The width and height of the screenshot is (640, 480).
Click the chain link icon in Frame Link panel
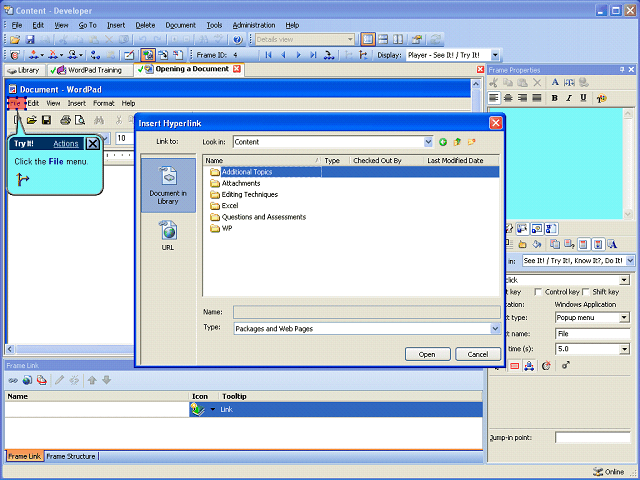(13, 380)
